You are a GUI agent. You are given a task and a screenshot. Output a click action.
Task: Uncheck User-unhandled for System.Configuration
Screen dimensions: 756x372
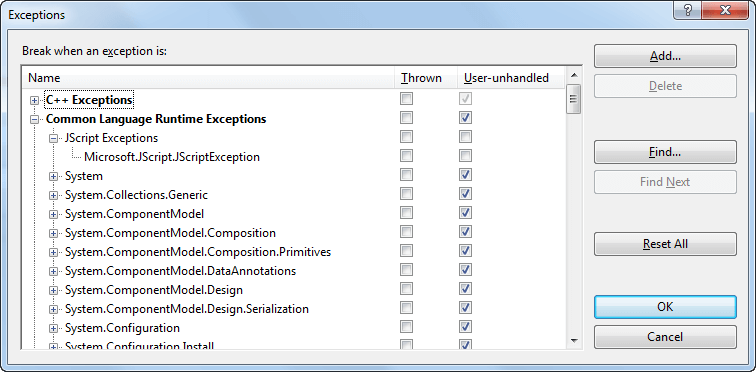(x=465, y=327)
